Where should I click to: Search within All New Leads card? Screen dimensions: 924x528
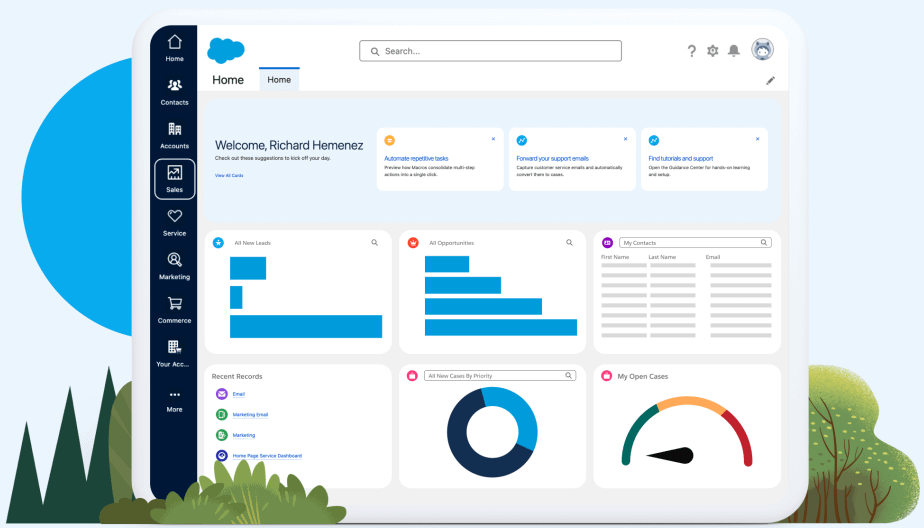(x=374, y=242)
